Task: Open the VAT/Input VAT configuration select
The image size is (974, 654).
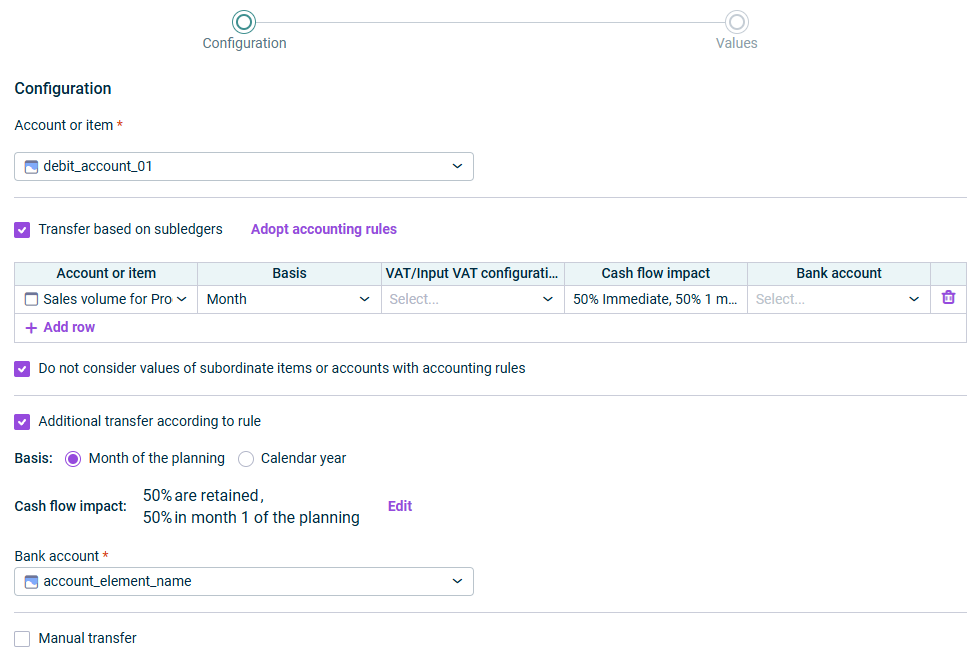Action: click(472, 299)
